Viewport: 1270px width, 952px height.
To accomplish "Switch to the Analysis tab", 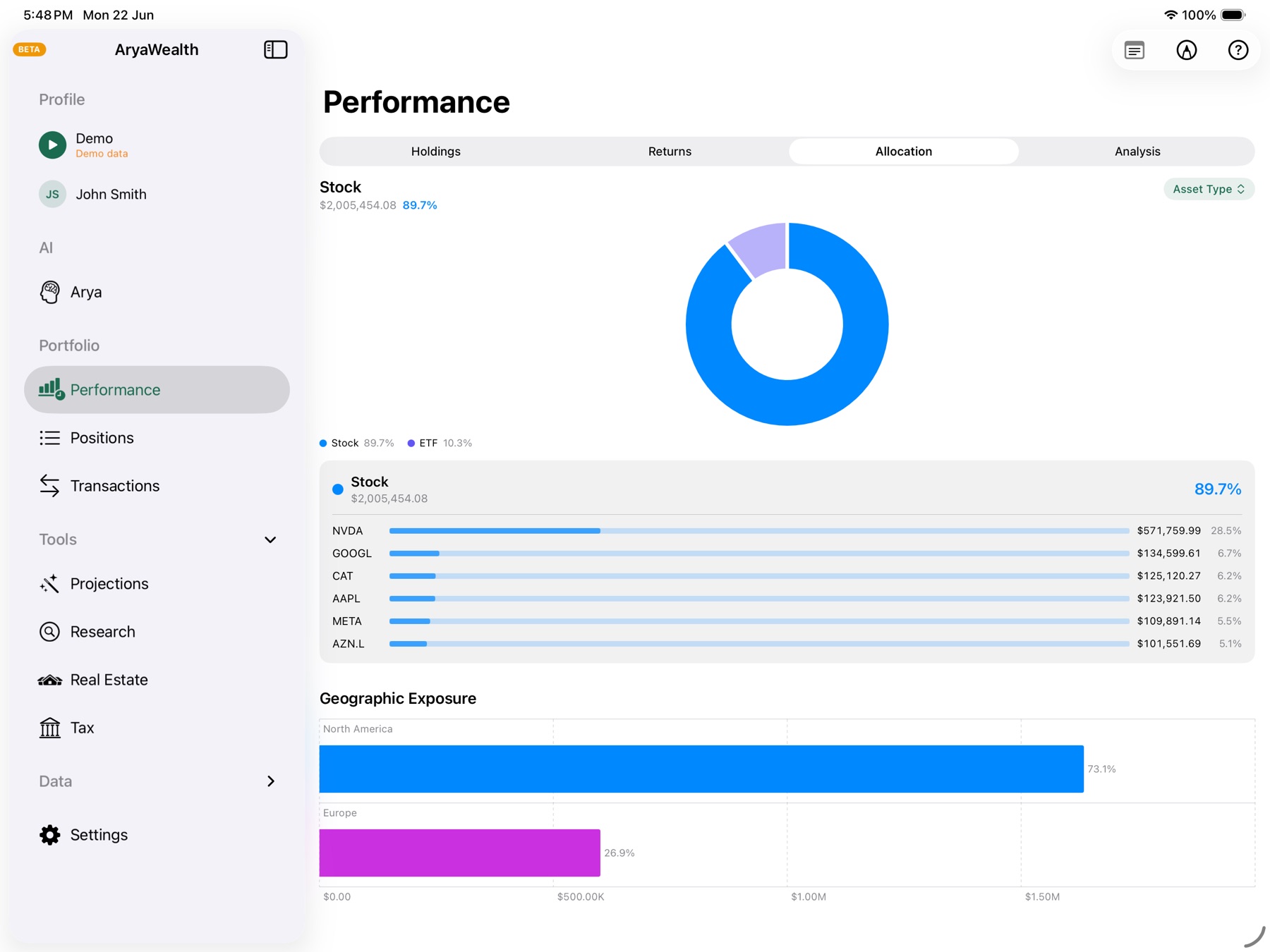I will [1137, 152].
